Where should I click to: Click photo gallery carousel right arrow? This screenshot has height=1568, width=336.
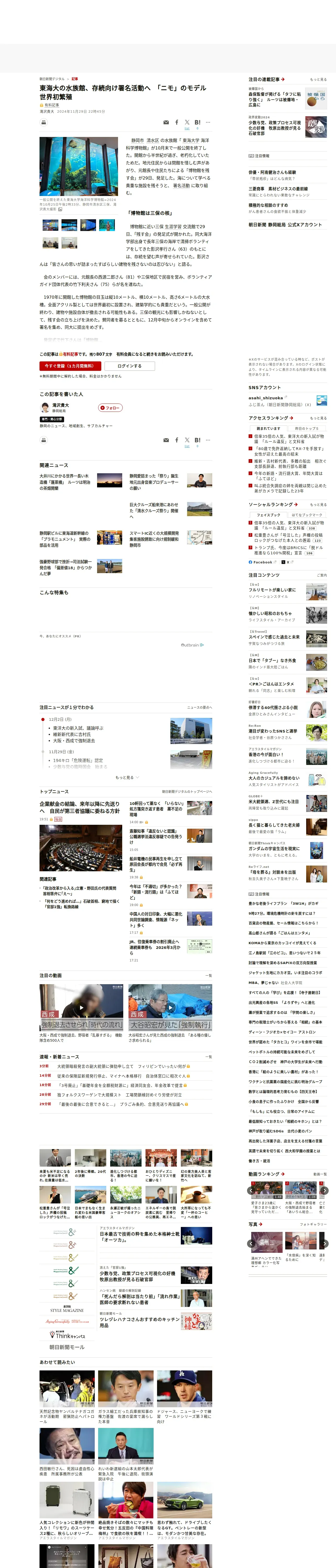click(x=324, y=1244)
